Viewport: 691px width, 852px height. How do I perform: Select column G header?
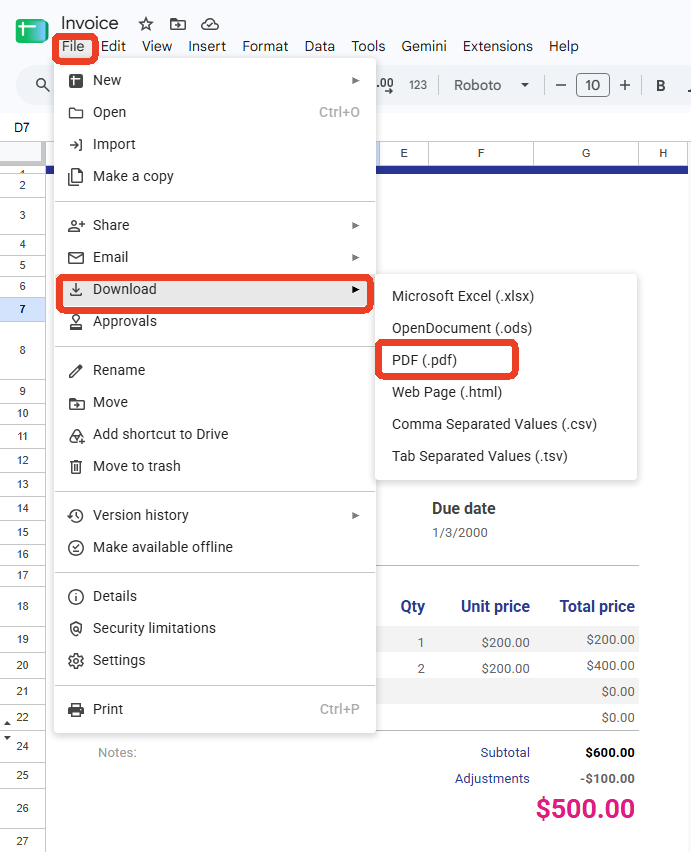[586, 153]
